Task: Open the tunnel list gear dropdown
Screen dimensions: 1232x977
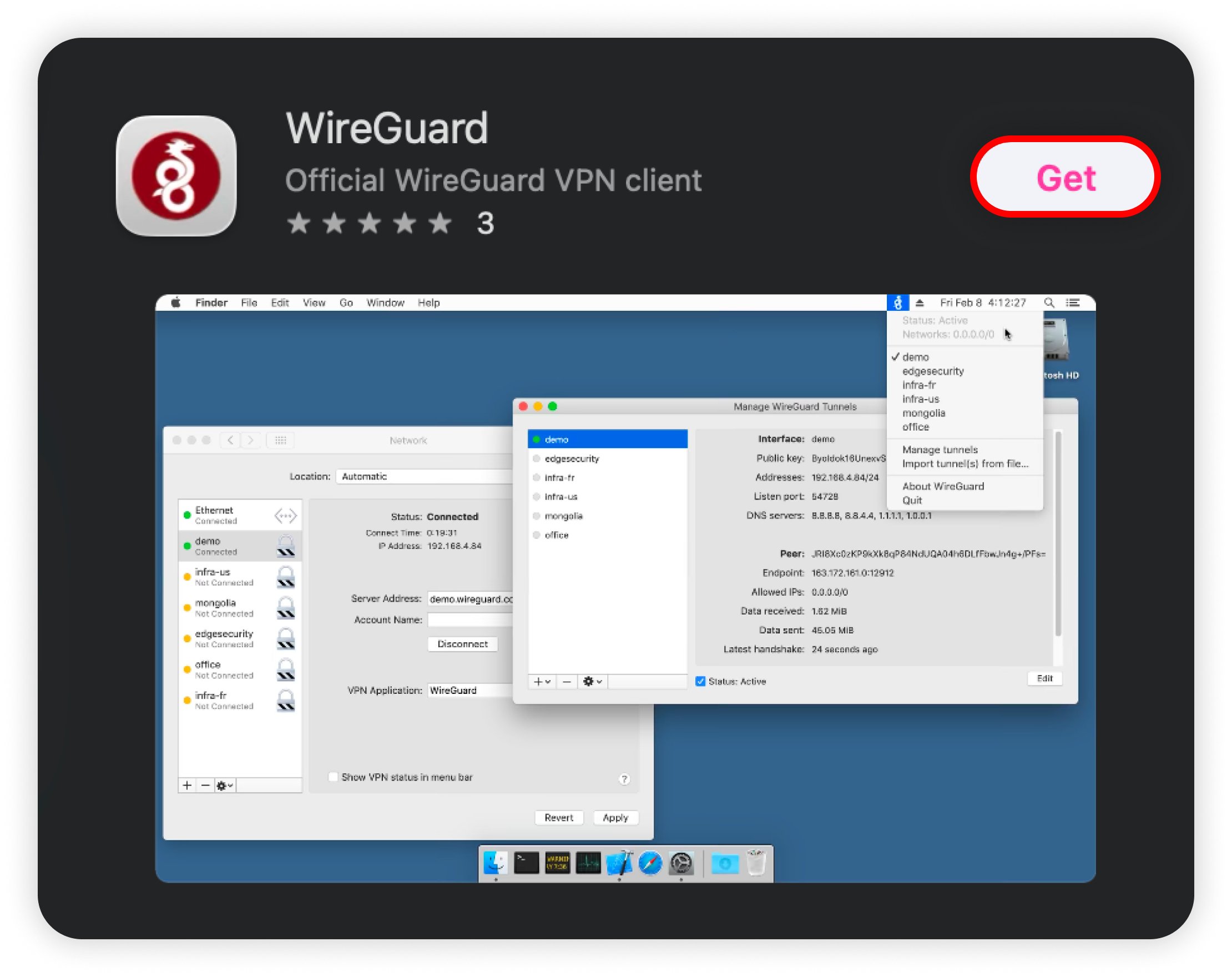Action: [592, 682]
